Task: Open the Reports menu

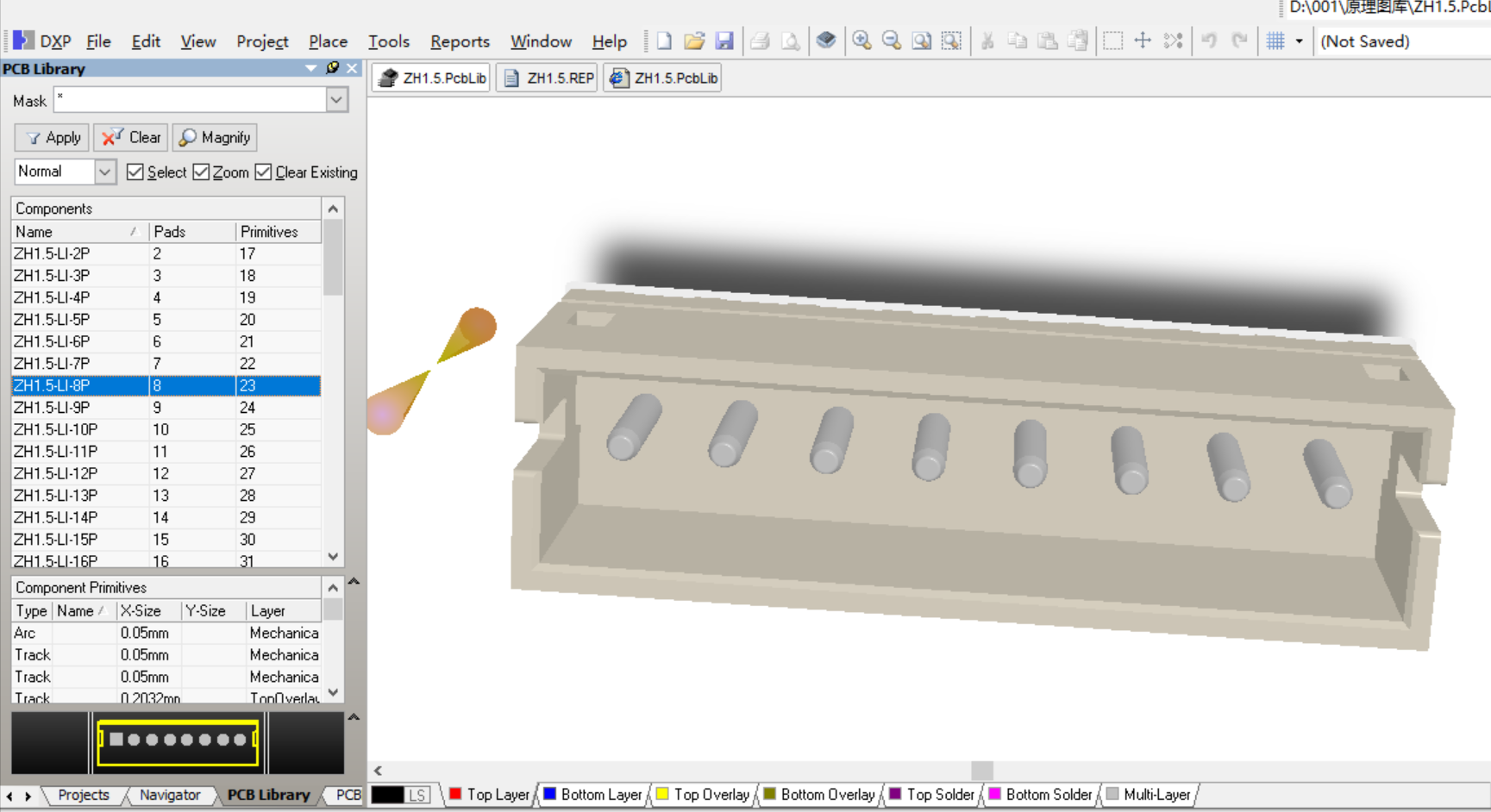Action: tap(460, 41)
